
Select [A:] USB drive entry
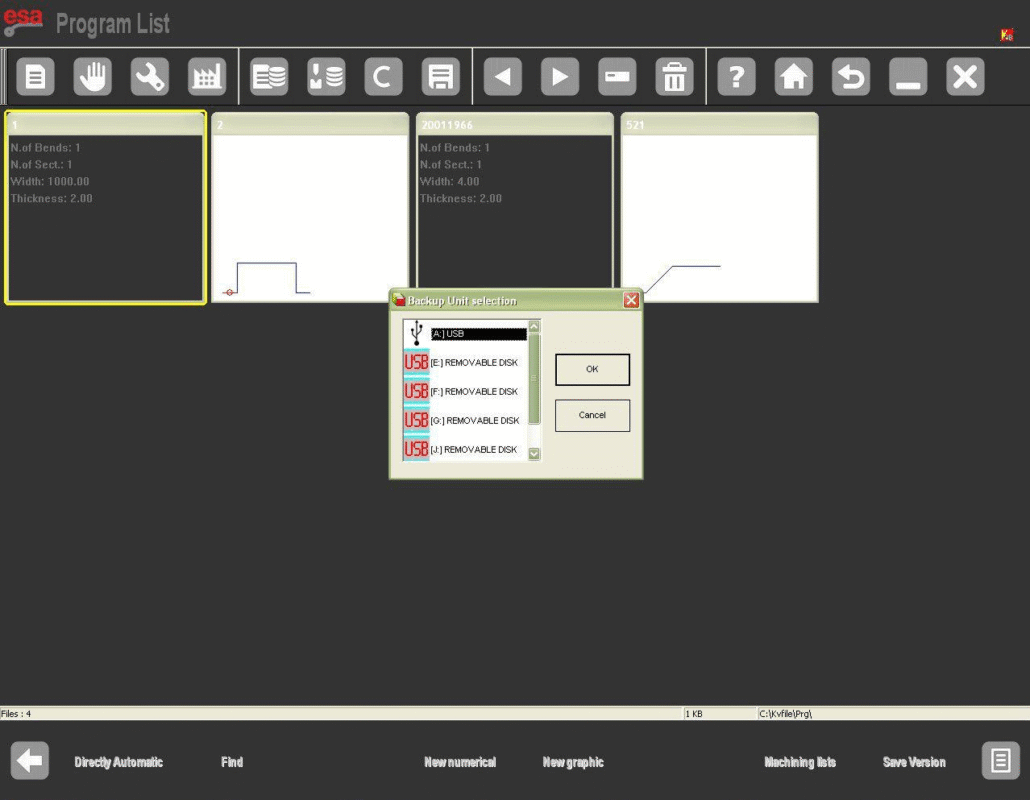478,334
